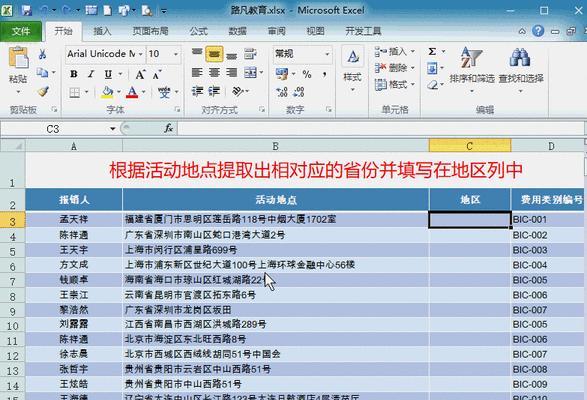587x400 pixels.
Task: Open the Name Box dropdown arrow
Action: (x=112, y=129)
